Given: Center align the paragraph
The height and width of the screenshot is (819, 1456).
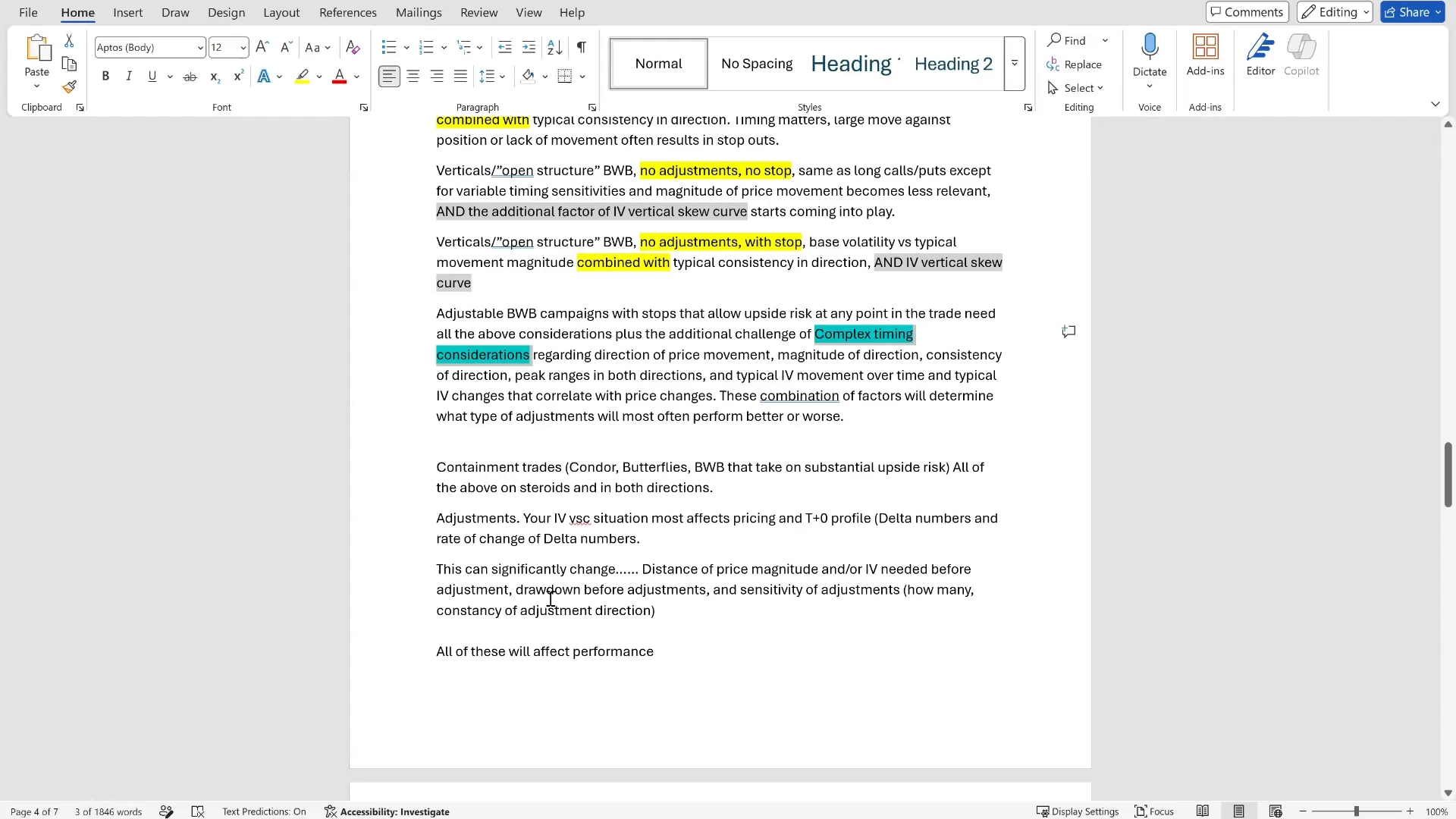Looking at the screenshot, I should point(413,77).
